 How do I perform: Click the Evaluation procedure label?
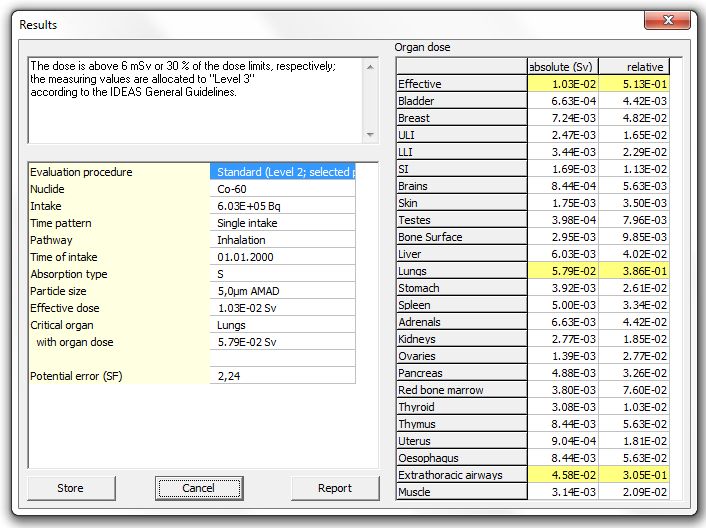81,172
